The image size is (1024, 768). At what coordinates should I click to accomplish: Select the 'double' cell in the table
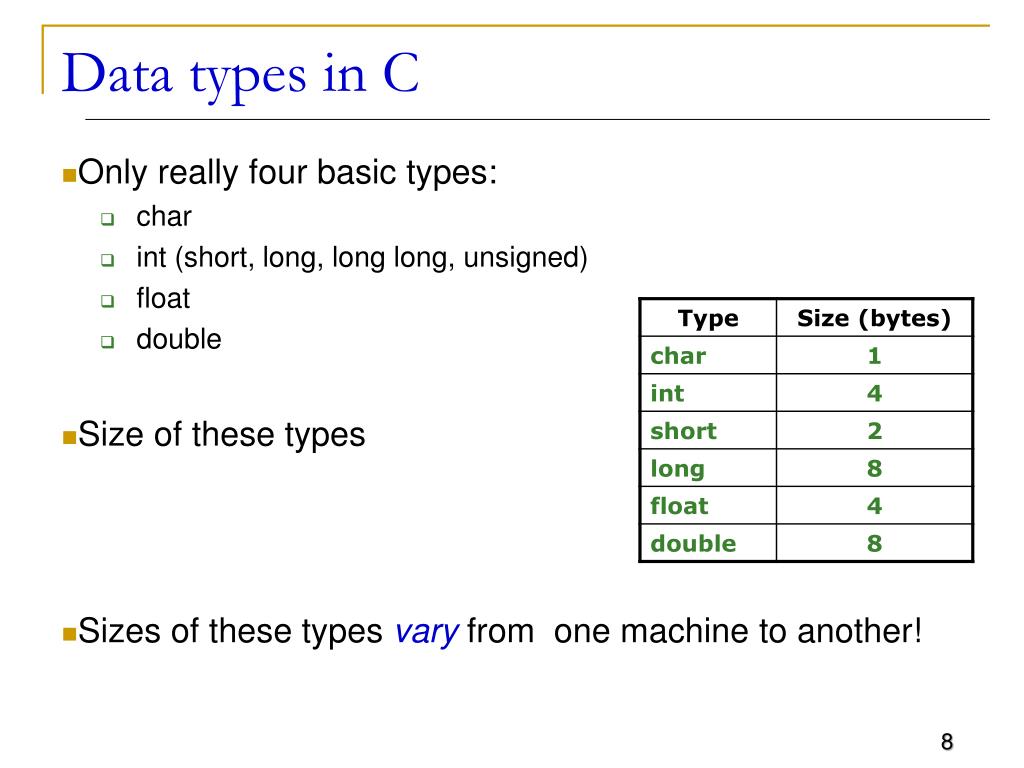(708, 543)
